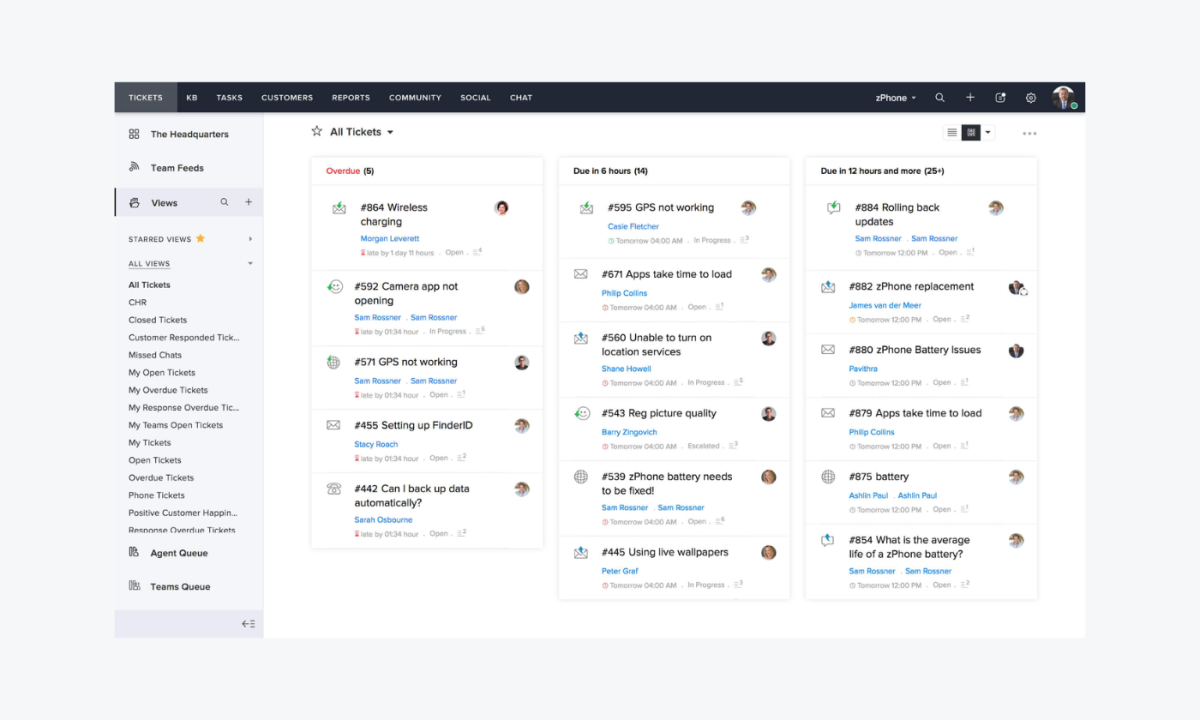Open the three-dot more options menu
This screenshot has width=1200, height=720.
point(1029,133)
